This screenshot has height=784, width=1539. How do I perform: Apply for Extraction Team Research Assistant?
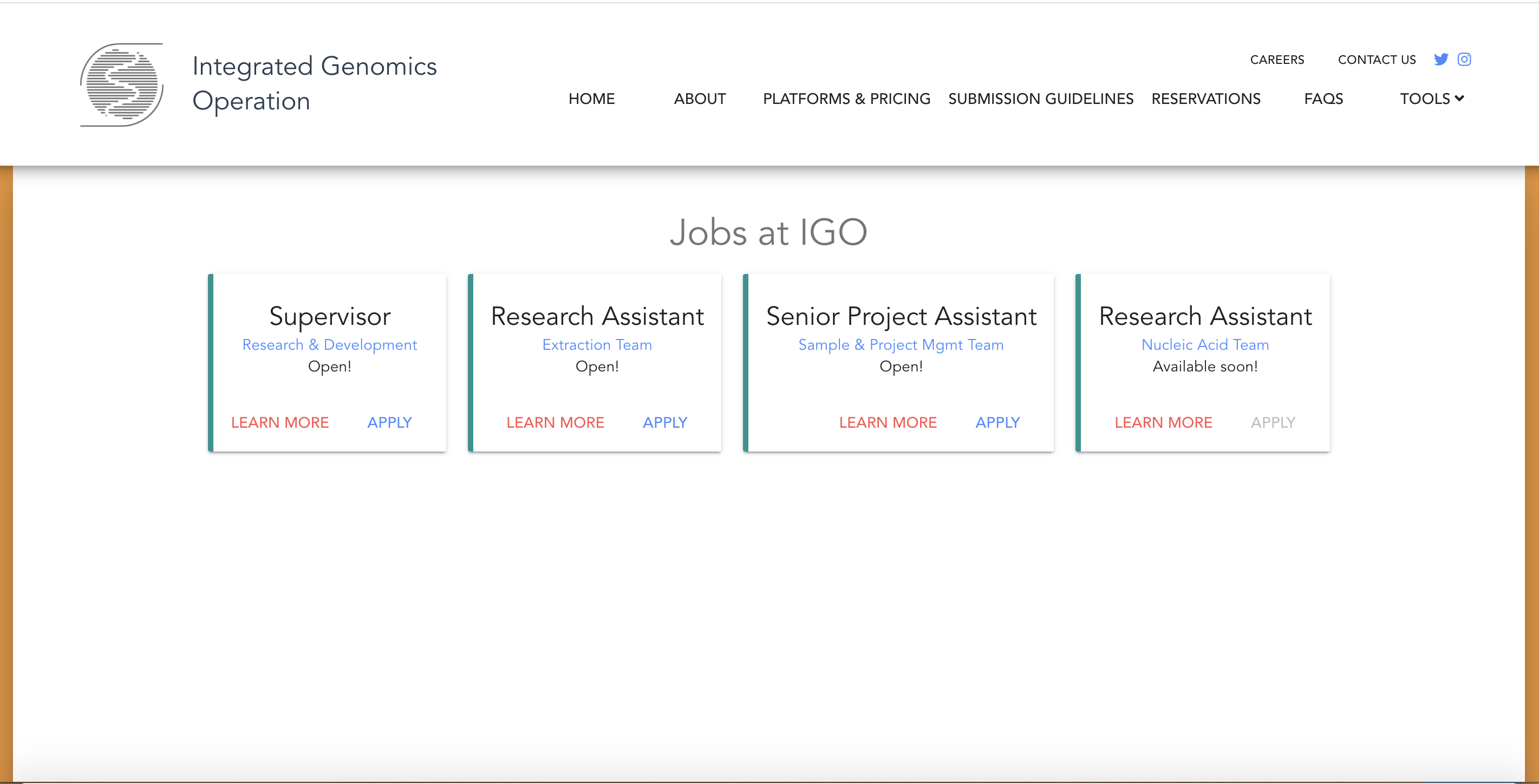coord(665,422)
